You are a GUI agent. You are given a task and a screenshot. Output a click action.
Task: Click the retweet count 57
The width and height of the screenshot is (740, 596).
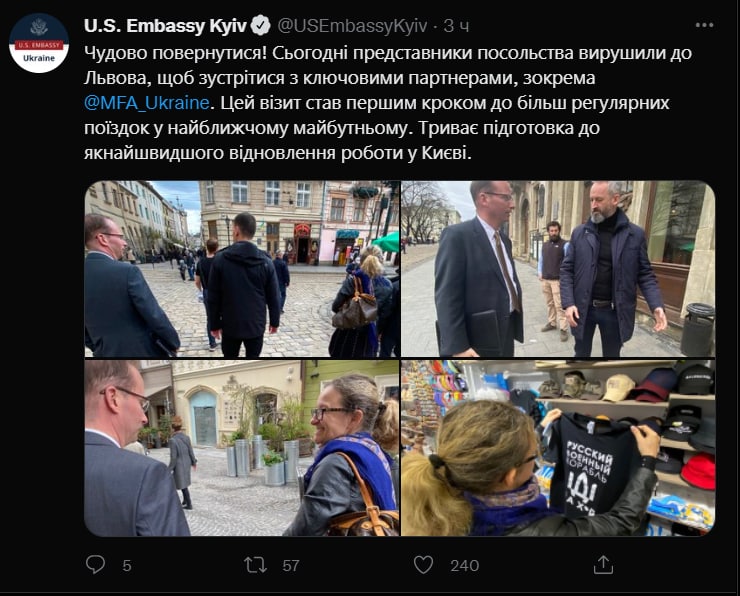(291, 565)
